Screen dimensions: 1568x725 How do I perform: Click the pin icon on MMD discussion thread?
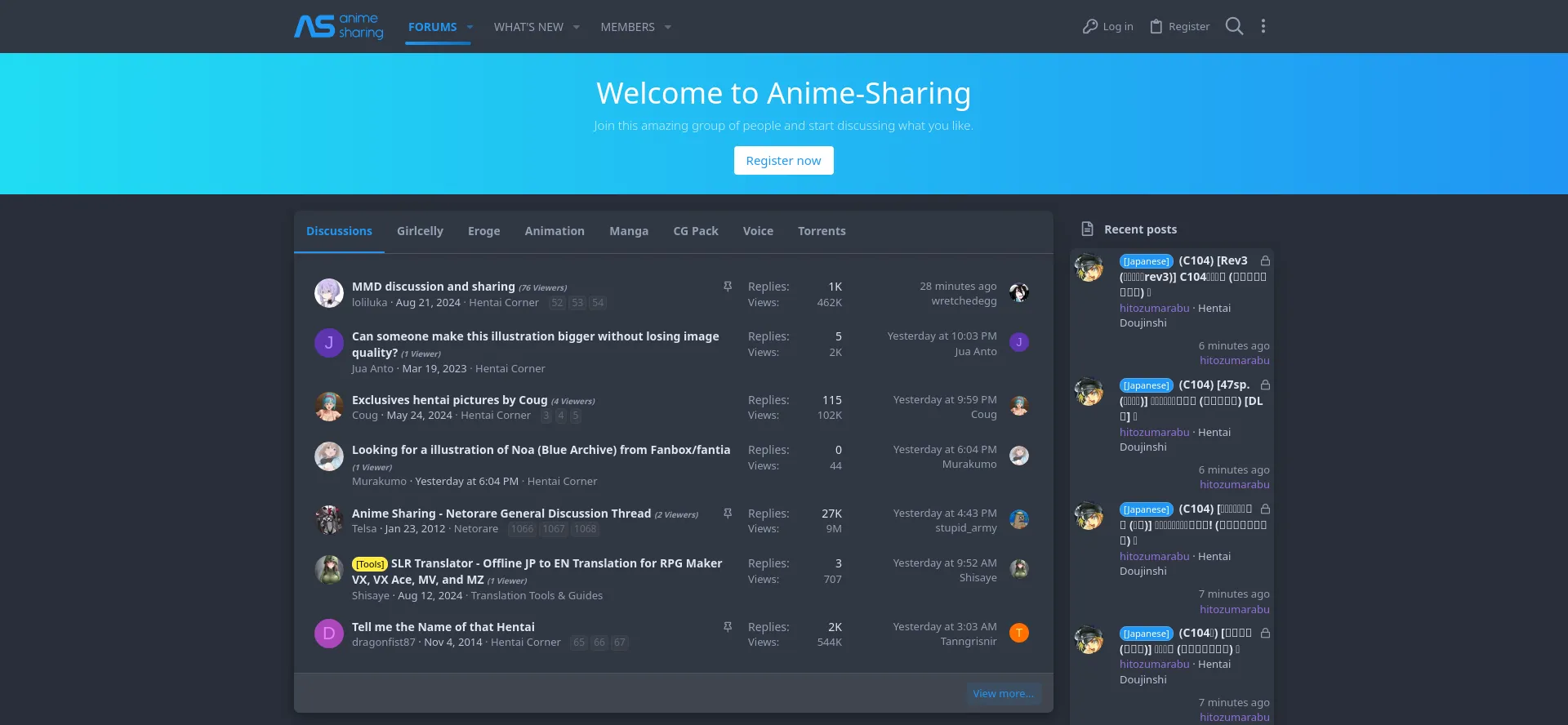tap(728, 287)
